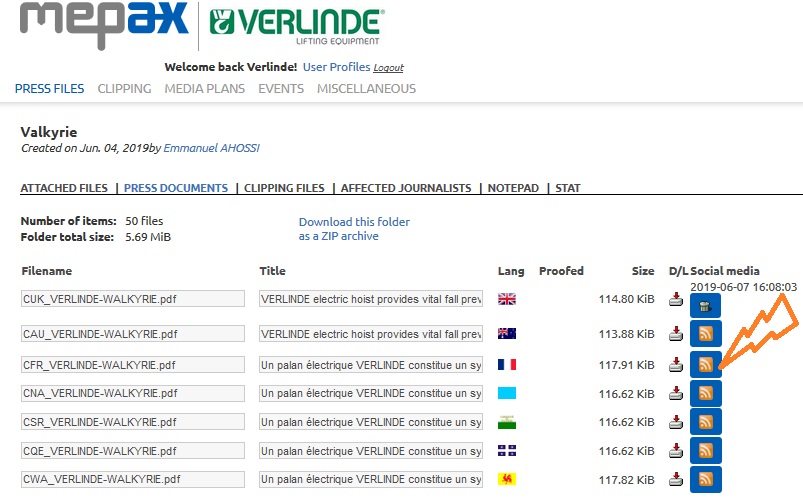This screenshot has width=803, height=500.
Task: Click the RSS social media icon for CWA file
Action: click(705, 480)
